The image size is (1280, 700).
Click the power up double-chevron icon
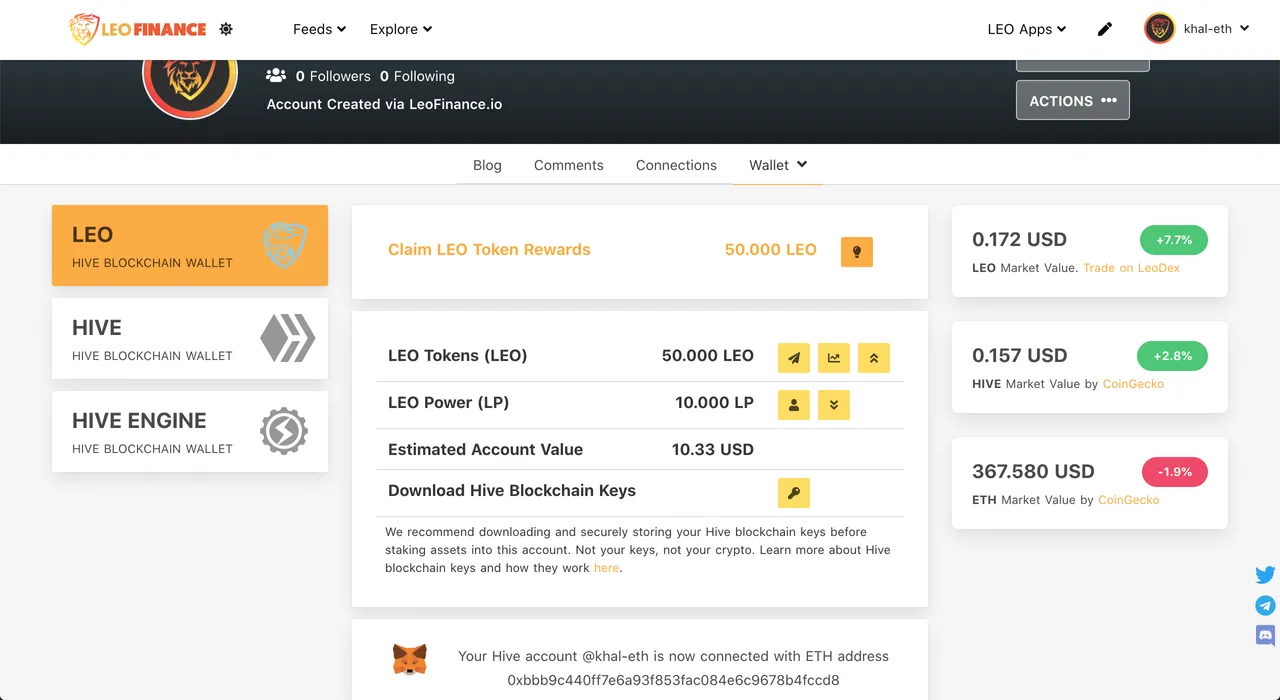click(x=874, y=358)
